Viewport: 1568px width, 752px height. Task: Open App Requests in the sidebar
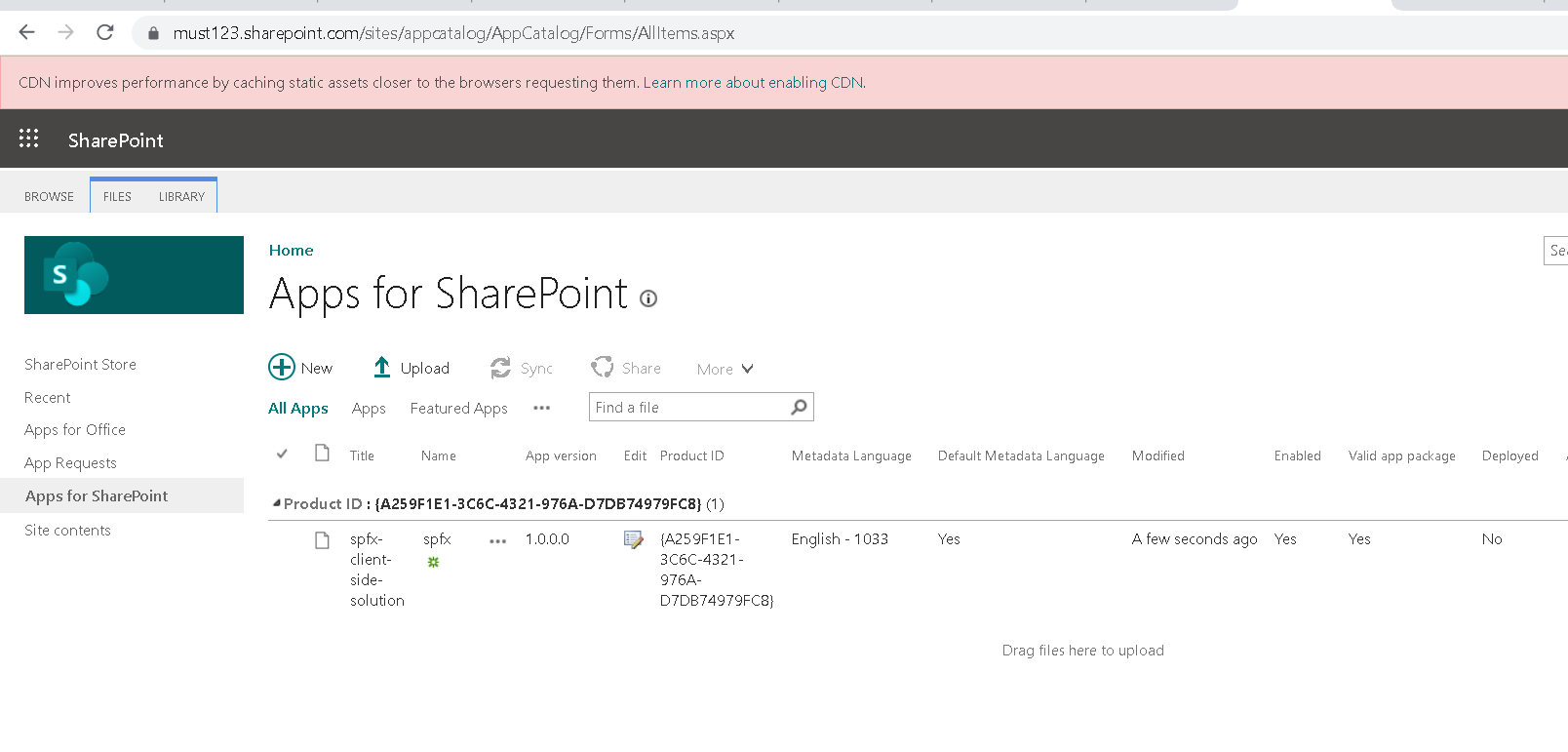point(70,462)
